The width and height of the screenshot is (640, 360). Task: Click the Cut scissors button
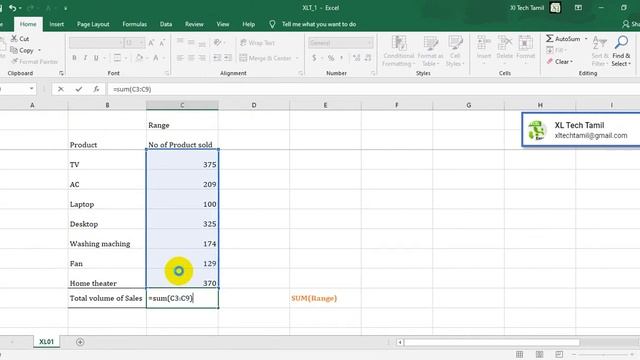(20, 39)
